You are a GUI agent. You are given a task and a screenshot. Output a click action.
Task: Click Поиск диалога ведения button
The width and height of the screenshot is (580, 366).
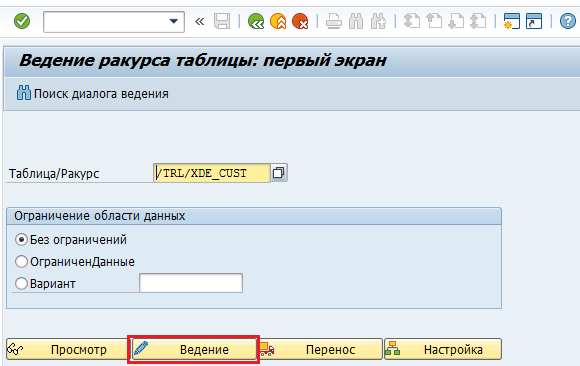pyautogui.click(x=92, y=94)
